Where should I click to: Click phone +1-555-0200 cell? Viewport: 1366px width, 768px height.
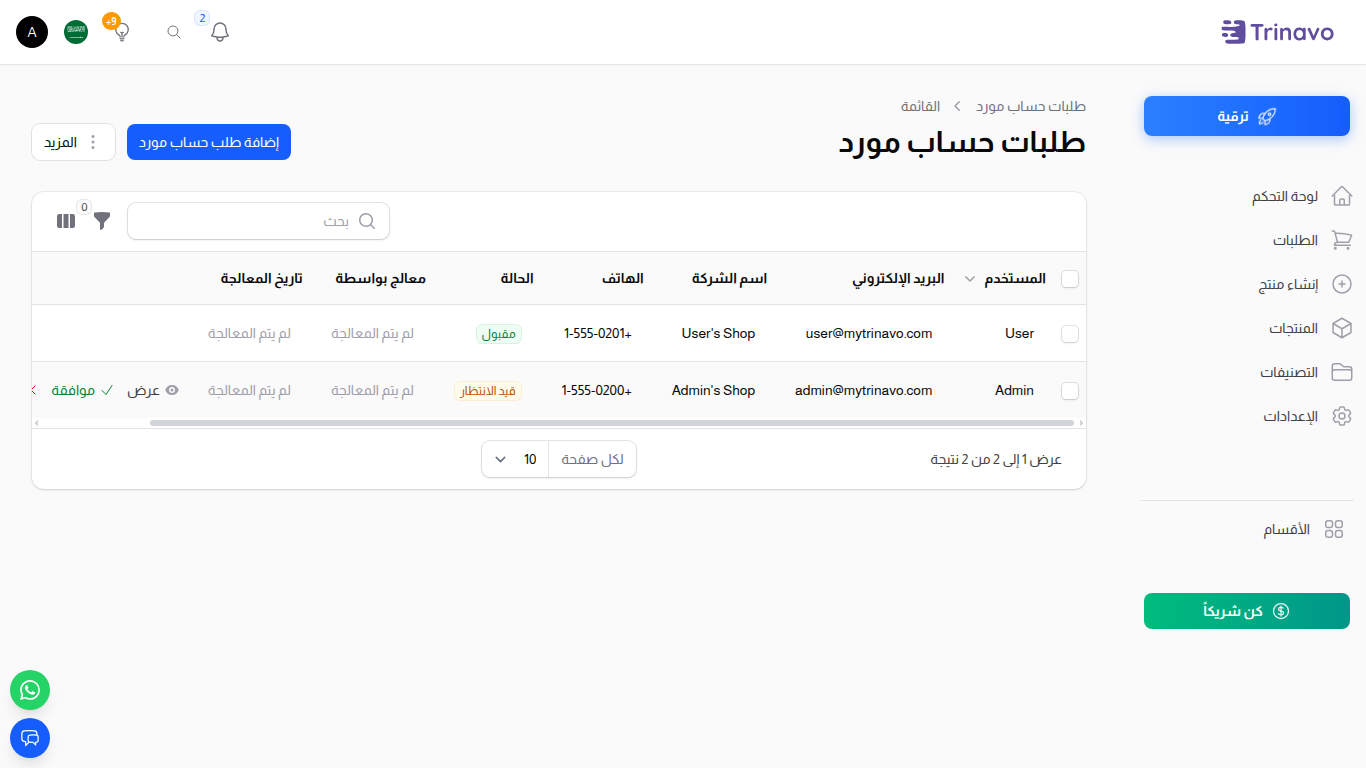[x=597, y=391]
